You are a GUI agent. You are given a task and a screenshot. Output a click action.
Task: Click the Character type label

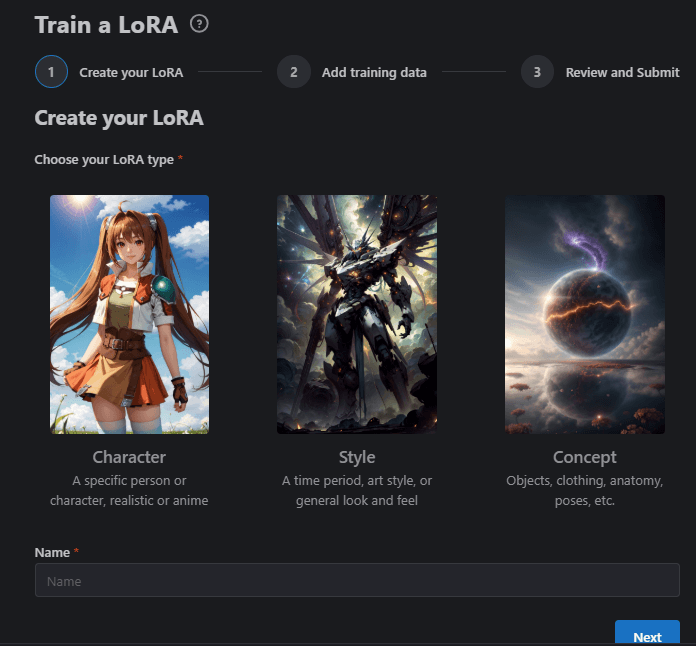point(129,457)
